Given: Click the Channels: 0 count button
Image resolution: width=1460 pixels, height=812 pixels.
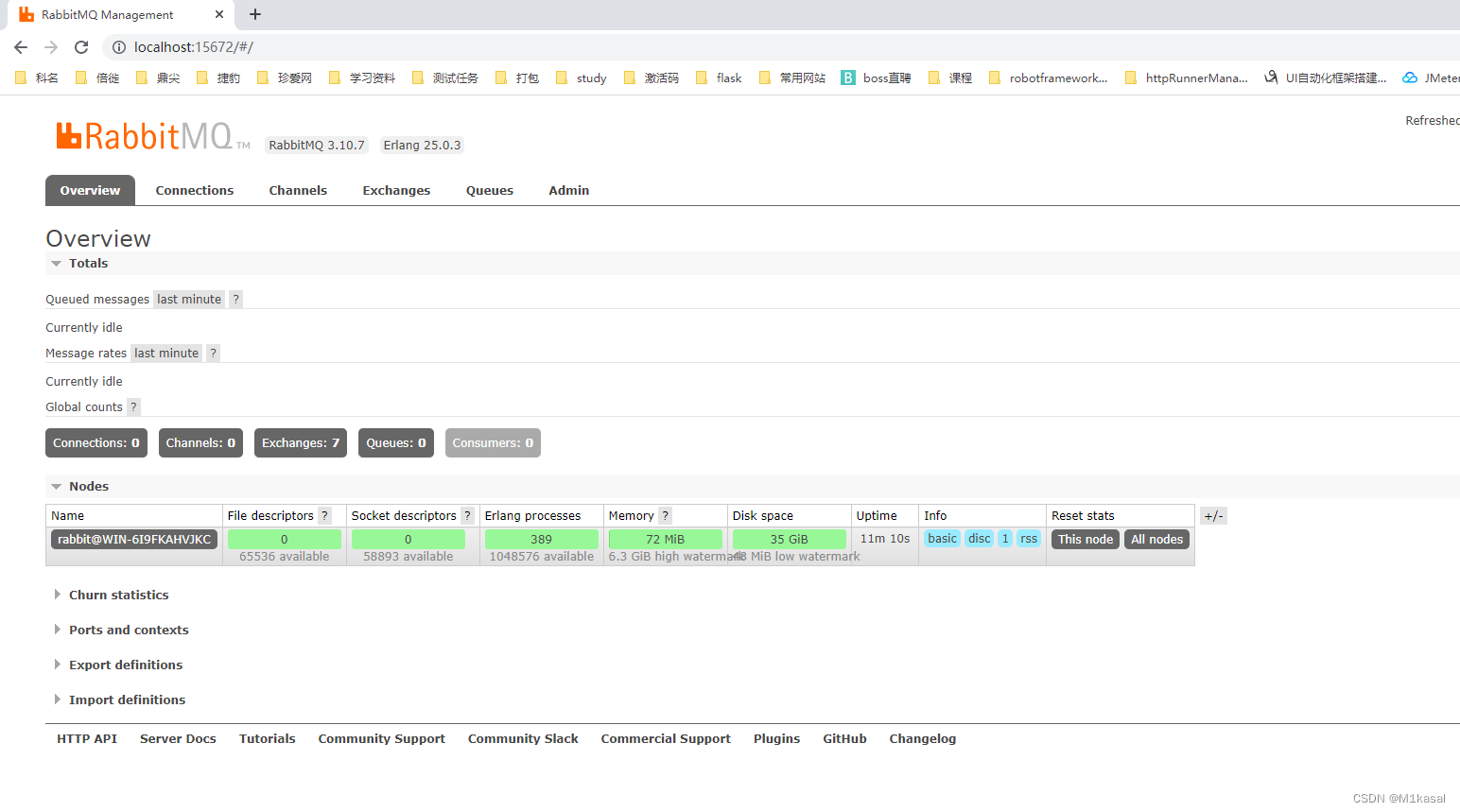Looking at the screenshot, I should [x=200, y=442].
